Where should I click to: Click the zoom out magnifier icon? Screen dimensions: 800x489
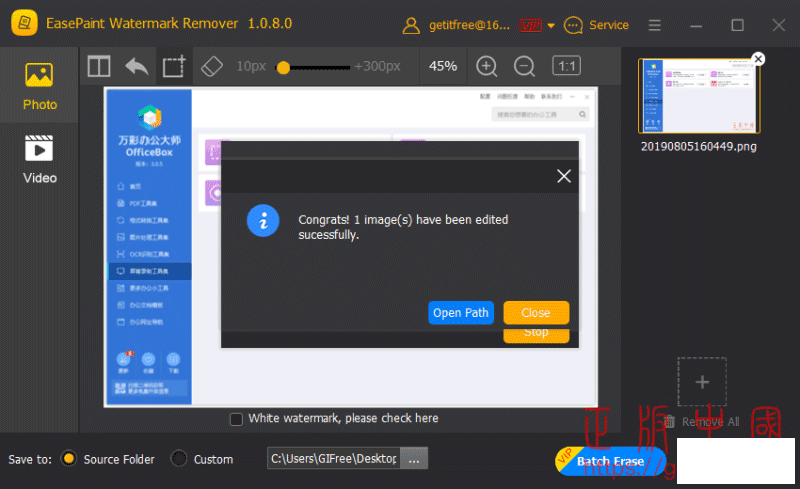[x=524, y=66]
